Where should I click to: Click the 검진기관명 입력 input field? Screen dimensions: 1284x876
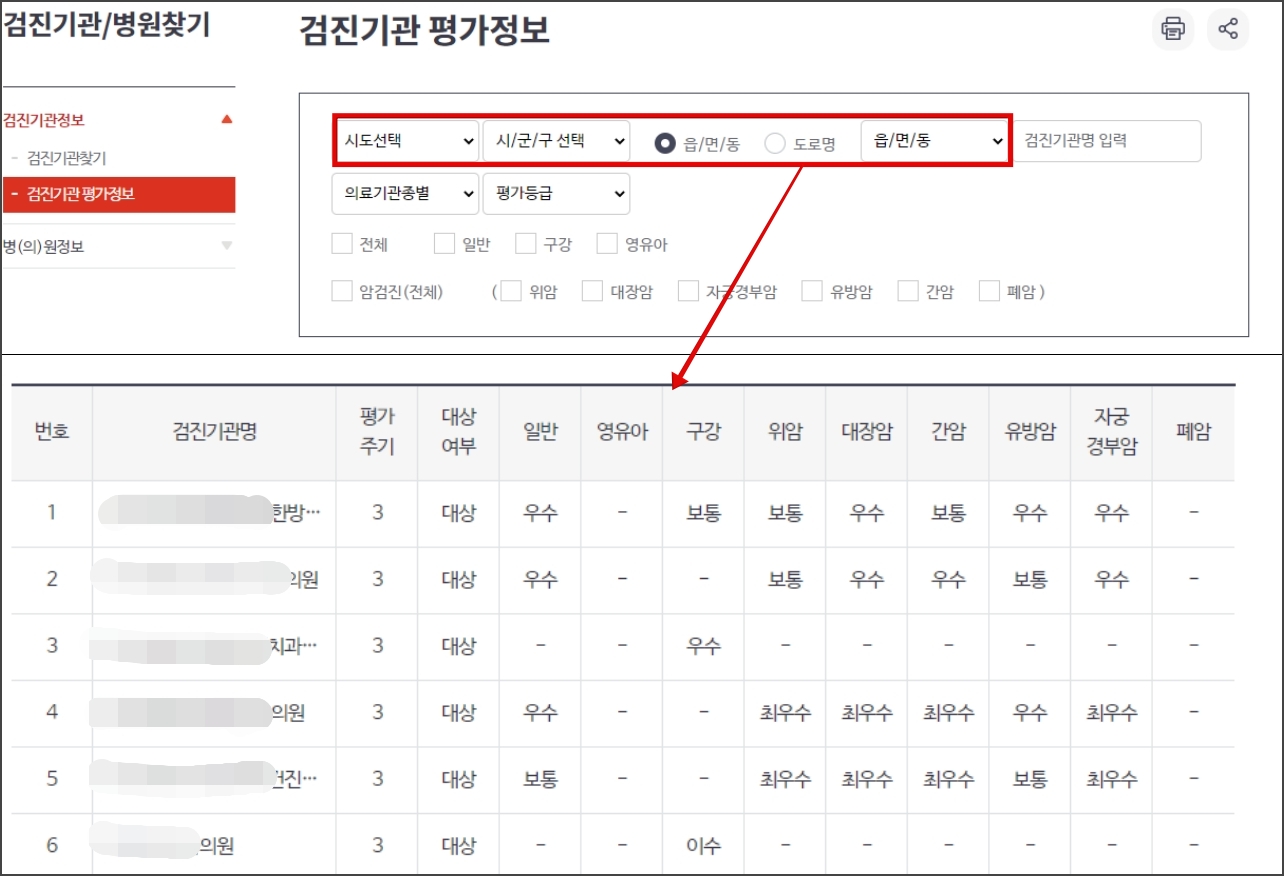pos(1110,141)
